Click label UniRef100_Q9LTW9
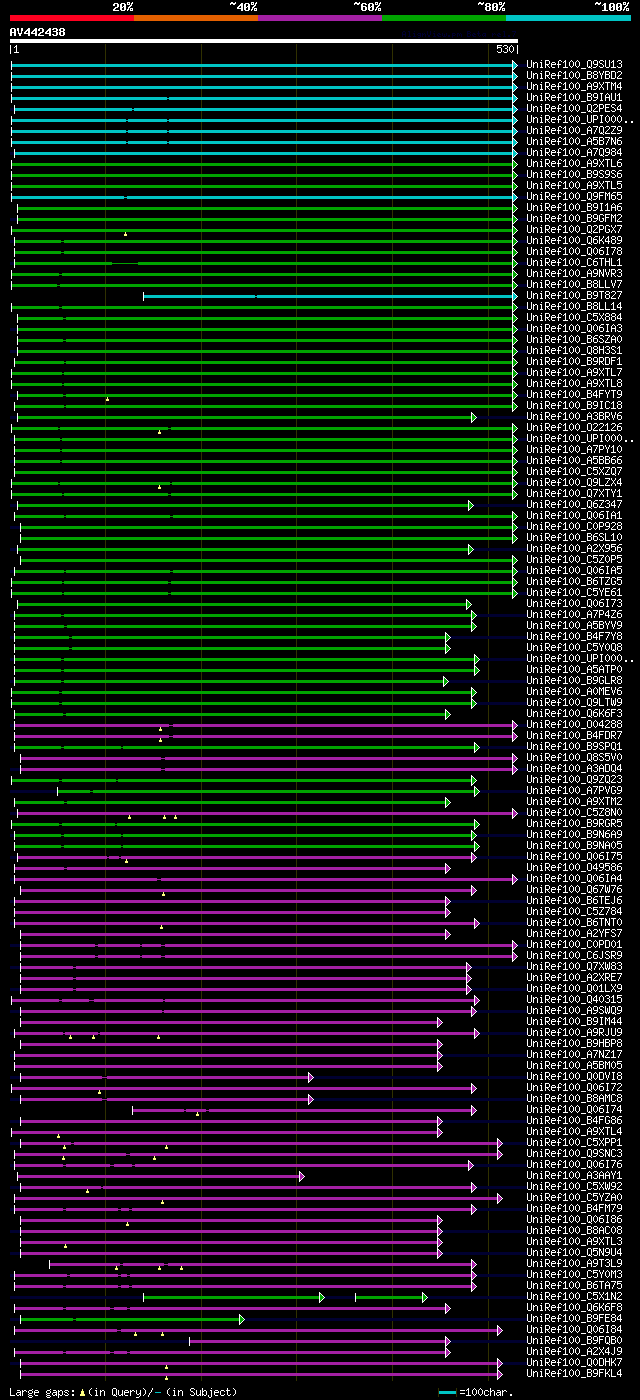 [574, 702]
